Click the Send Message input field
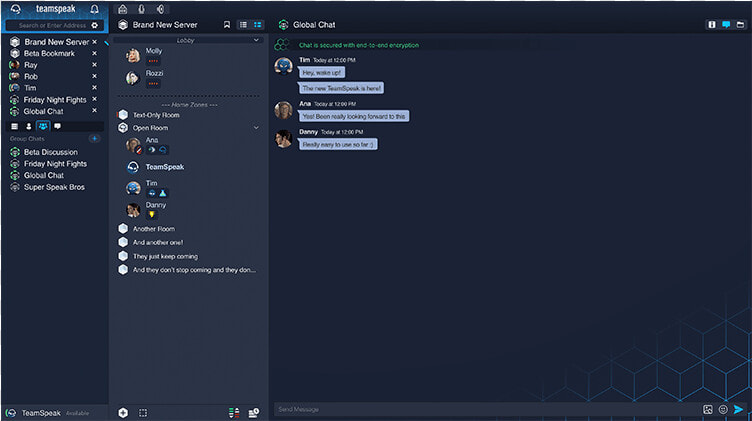The height and width of the screenshot is (421, 752). (485, 409)
